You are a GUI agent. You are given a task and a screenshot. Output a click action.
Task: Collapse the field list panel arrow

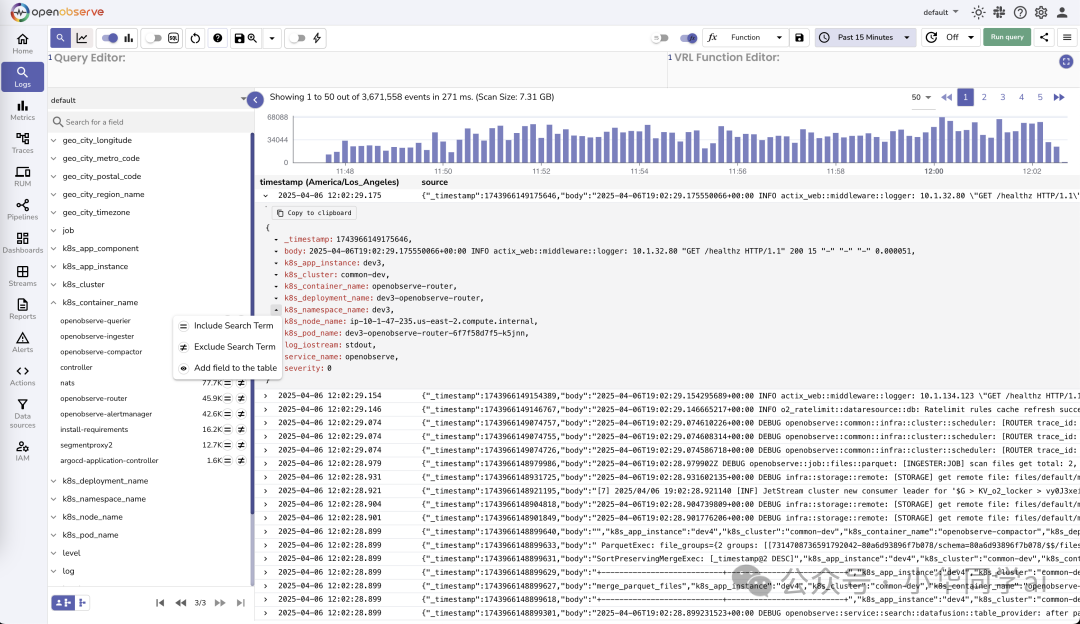coord(255,100)
